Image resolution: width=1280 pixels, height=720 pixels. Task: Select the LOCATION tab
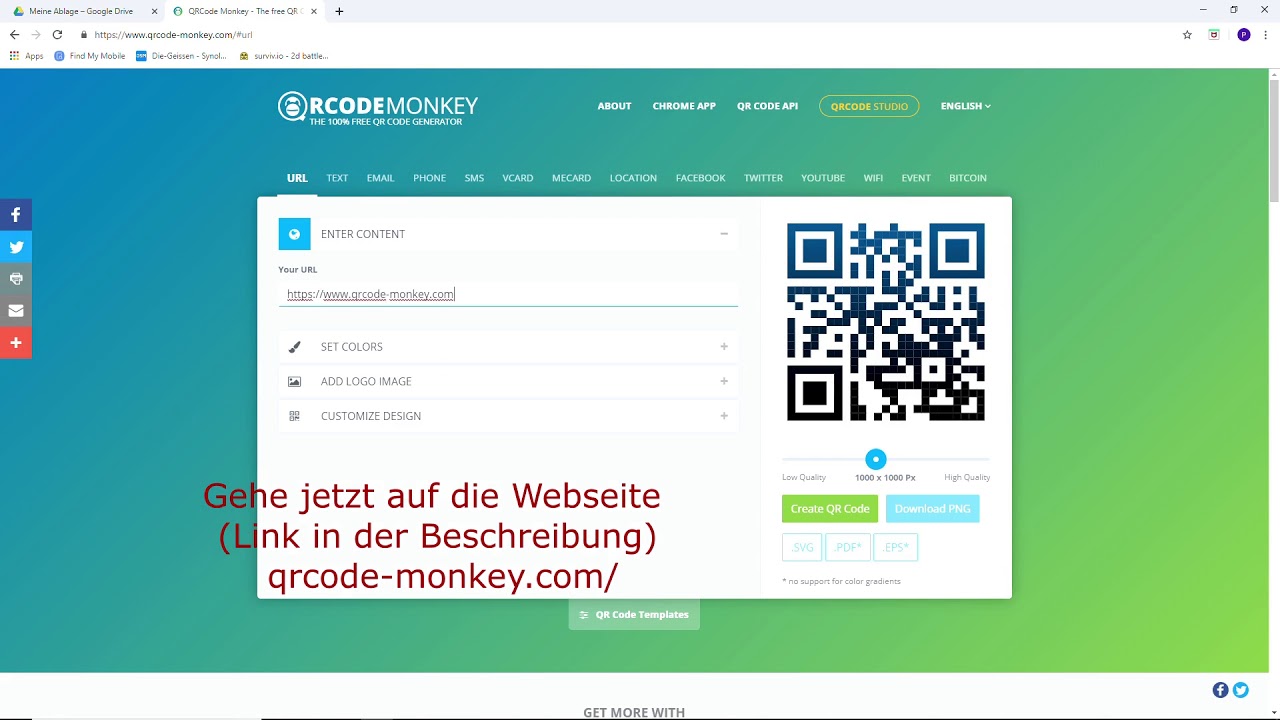[633, 178]
